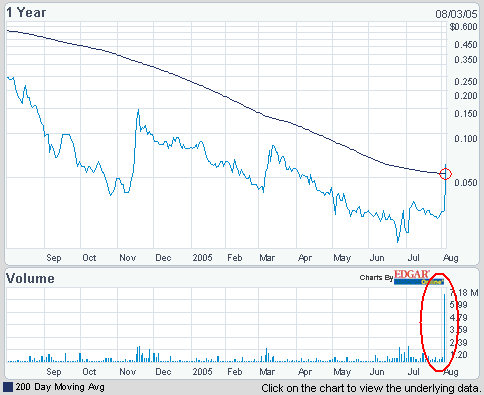Click 'Apr' on the price chart axis
484x395 pixels.
click(305, 258)
